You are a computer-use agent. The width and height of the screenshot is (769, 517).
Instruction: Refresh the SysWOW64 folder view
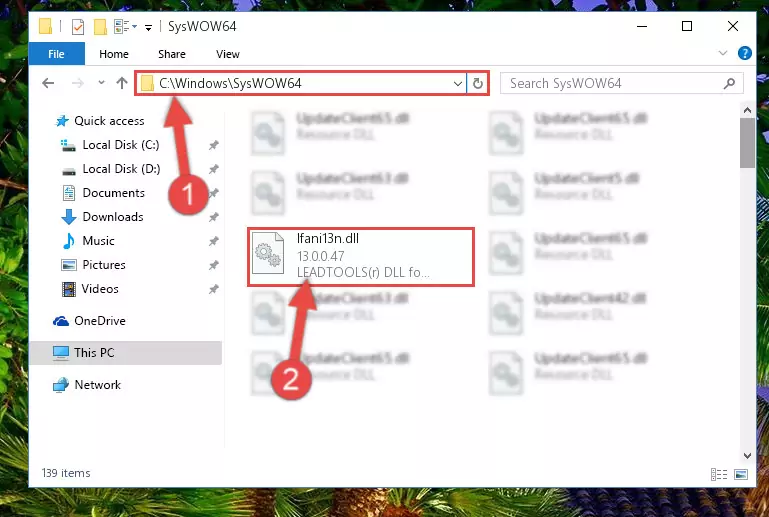(477, 83)
